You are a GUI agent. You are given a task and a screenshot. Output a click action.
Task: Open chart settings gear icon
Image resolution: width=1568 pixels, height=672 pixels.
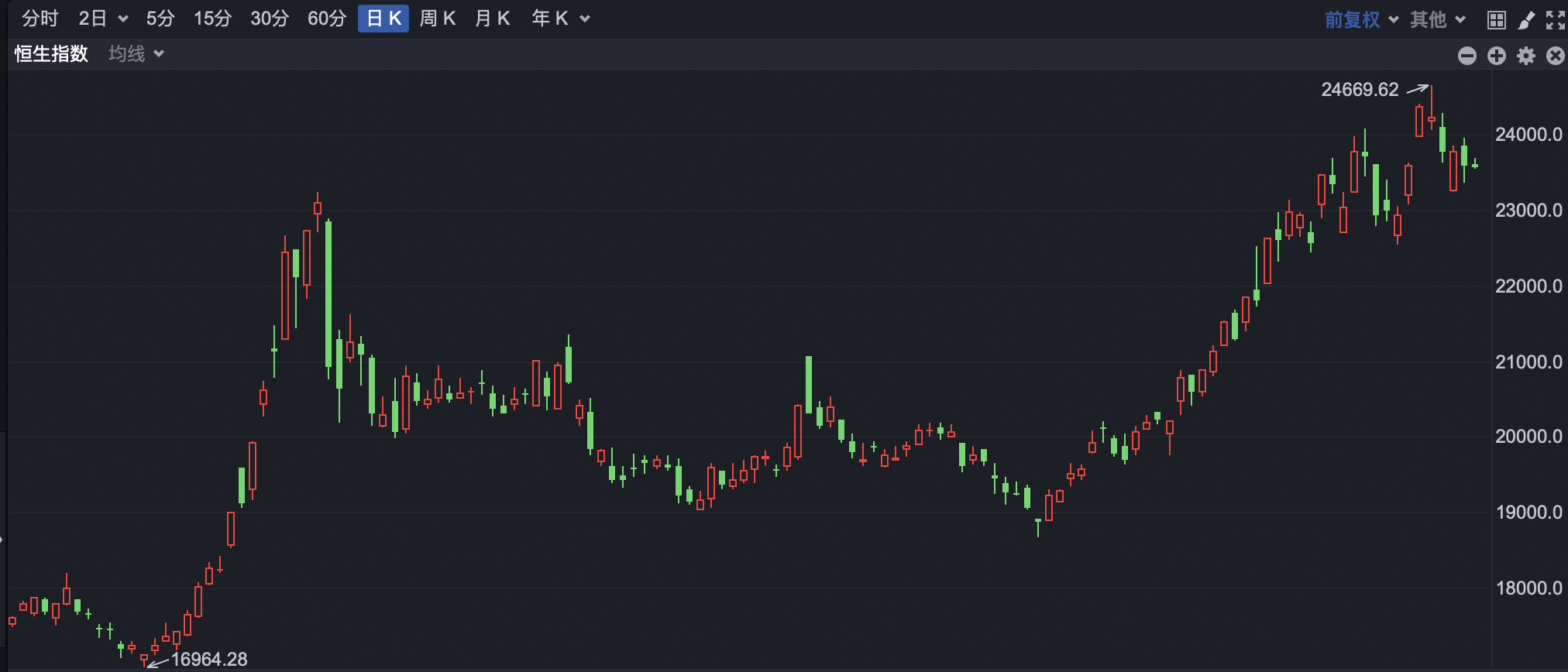1526,56
